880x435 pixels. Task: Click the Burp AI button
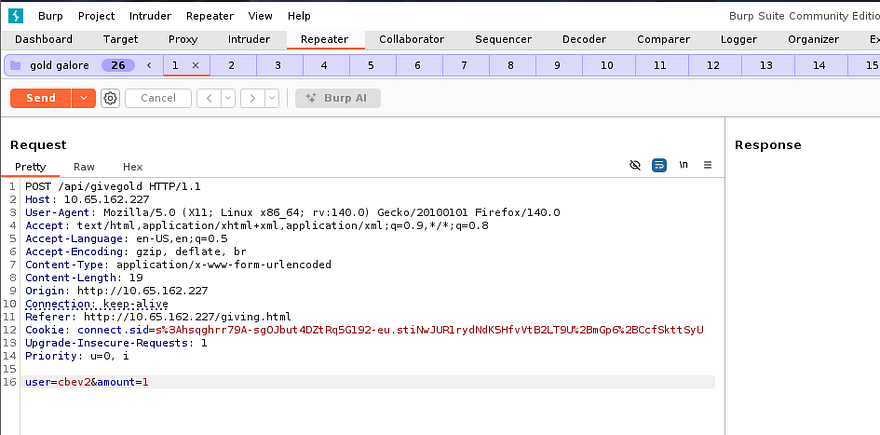coord(338,98)
